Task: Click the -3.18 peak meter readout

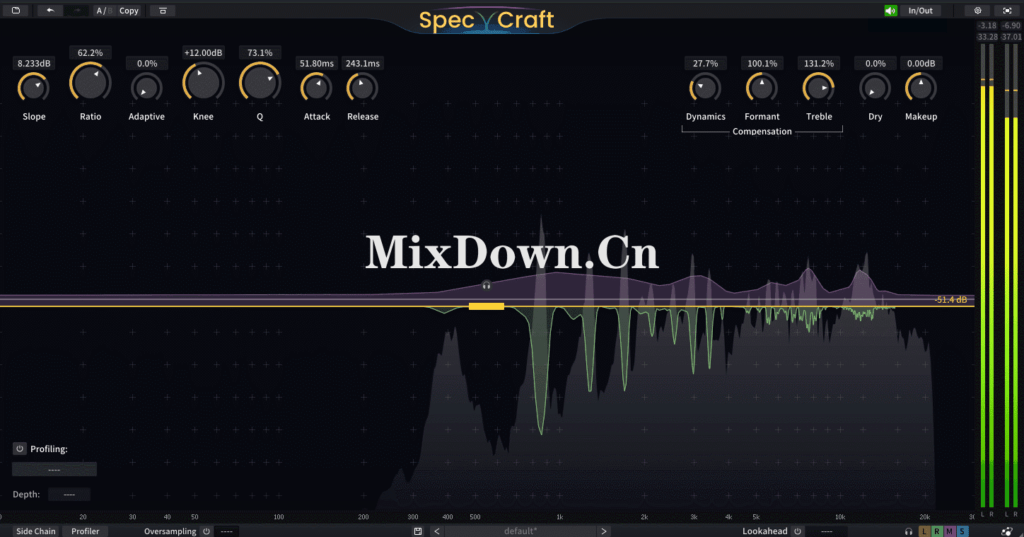Action: [987, 25]
